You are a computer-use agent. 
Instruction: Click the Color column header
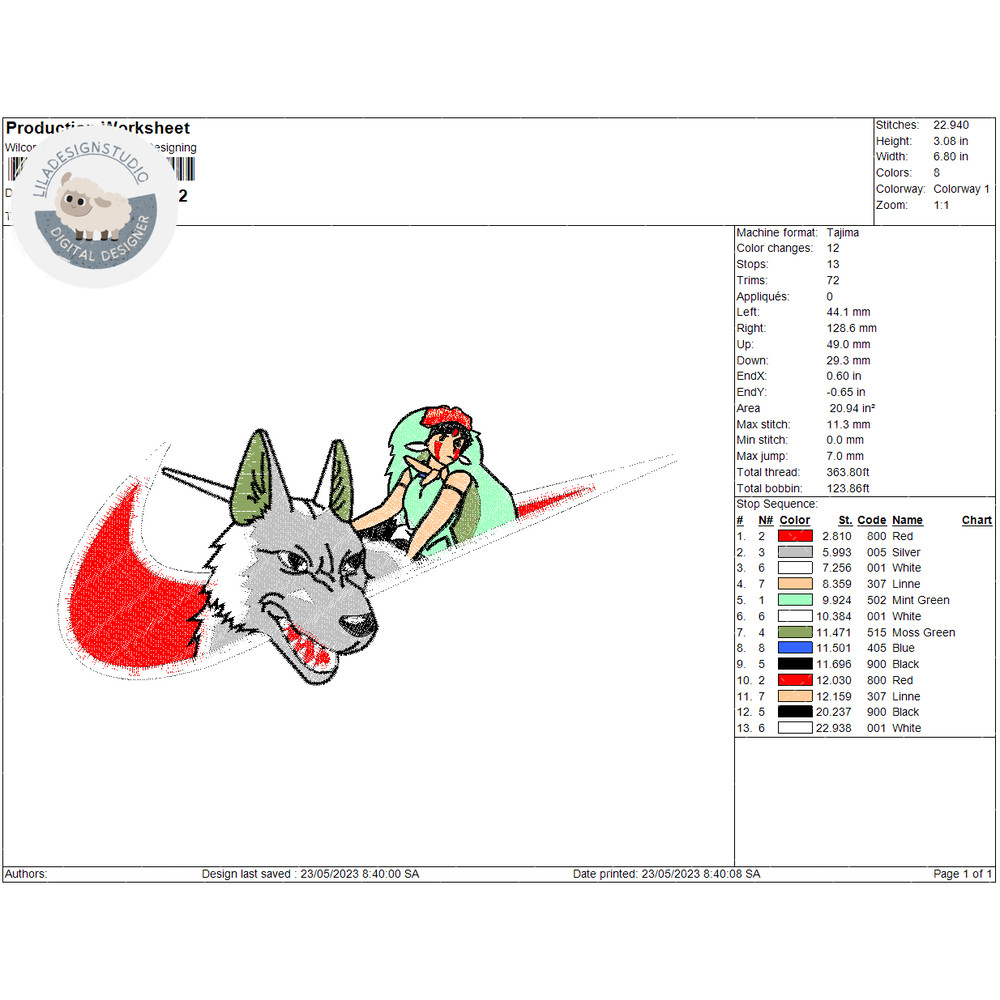795,520
